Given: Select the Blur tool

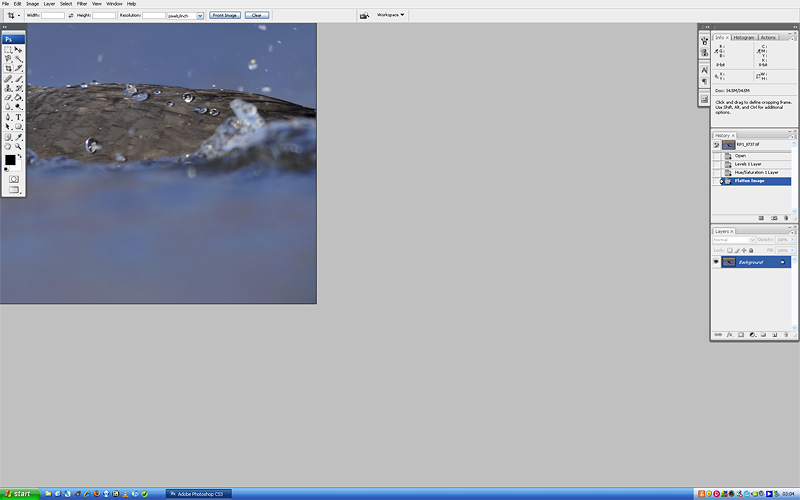Looking at the screenshot, I should click(x=8, y=107).
